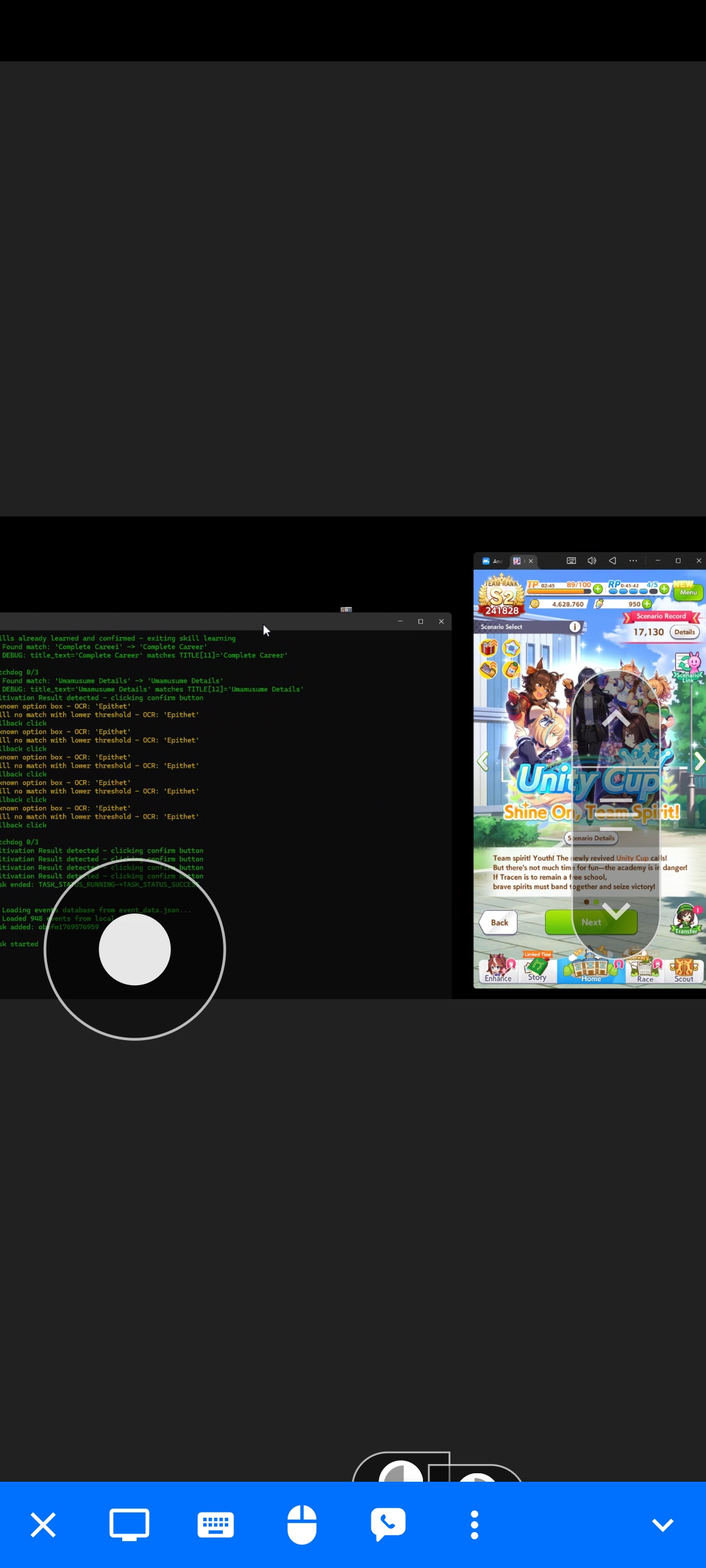The width and height of the screenshot is (706, 1568).
Task: Open the Home tab in bottom navigation
Action: [591, 969]
